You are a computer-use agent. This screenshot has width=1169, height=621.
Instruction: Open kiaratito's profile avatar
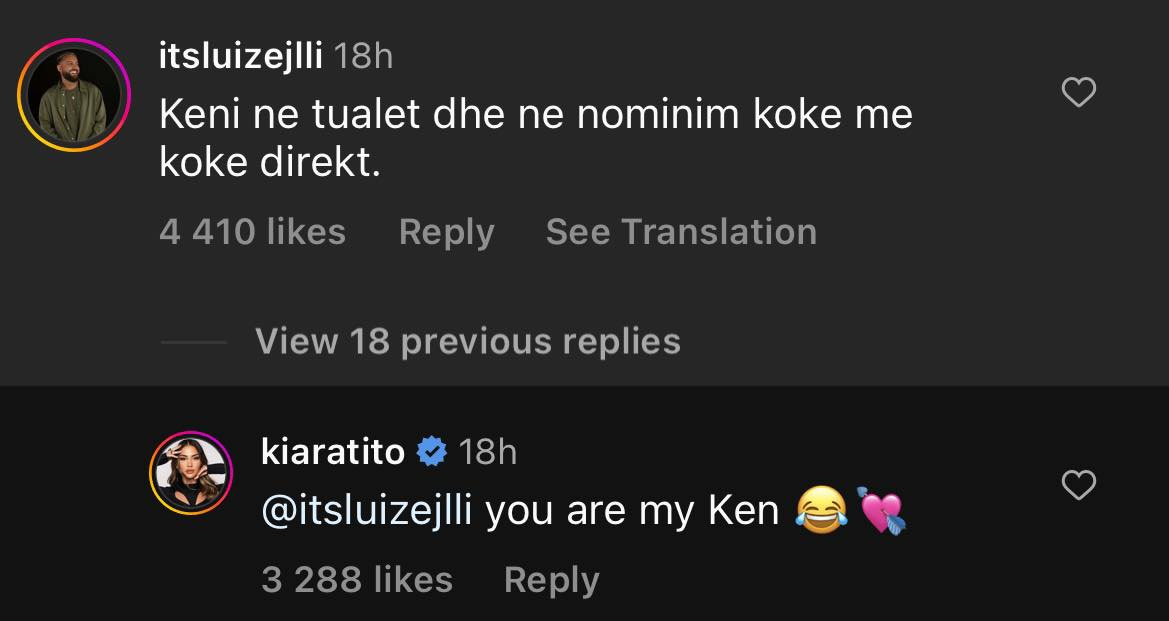(x=190, y=472)
